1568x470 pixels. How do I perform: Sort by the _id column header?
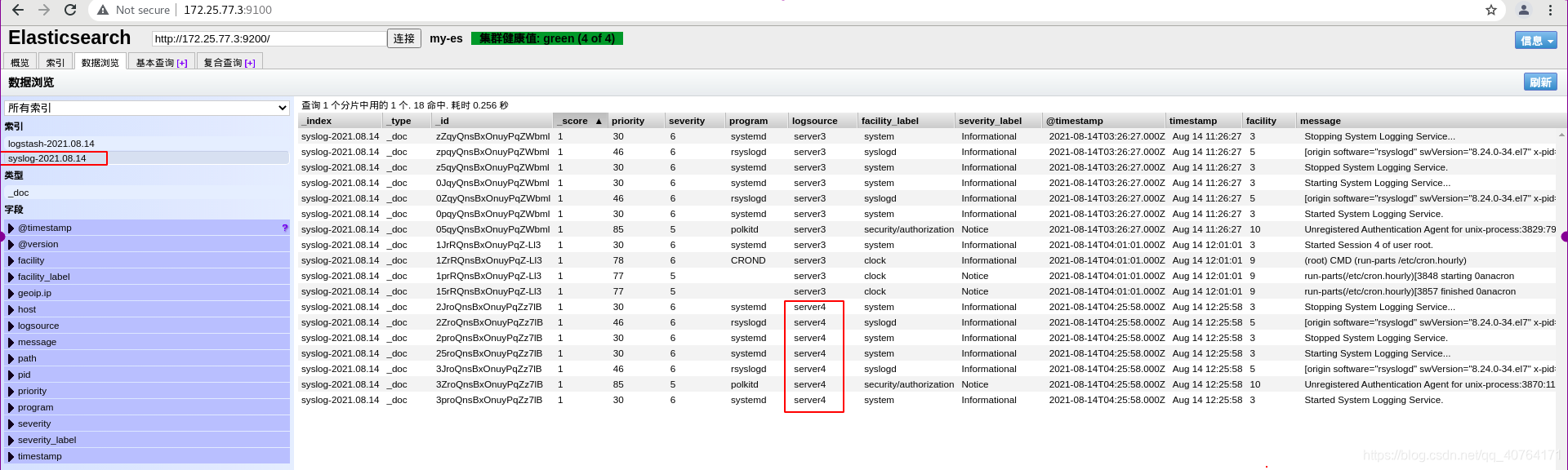click(492, 121)
